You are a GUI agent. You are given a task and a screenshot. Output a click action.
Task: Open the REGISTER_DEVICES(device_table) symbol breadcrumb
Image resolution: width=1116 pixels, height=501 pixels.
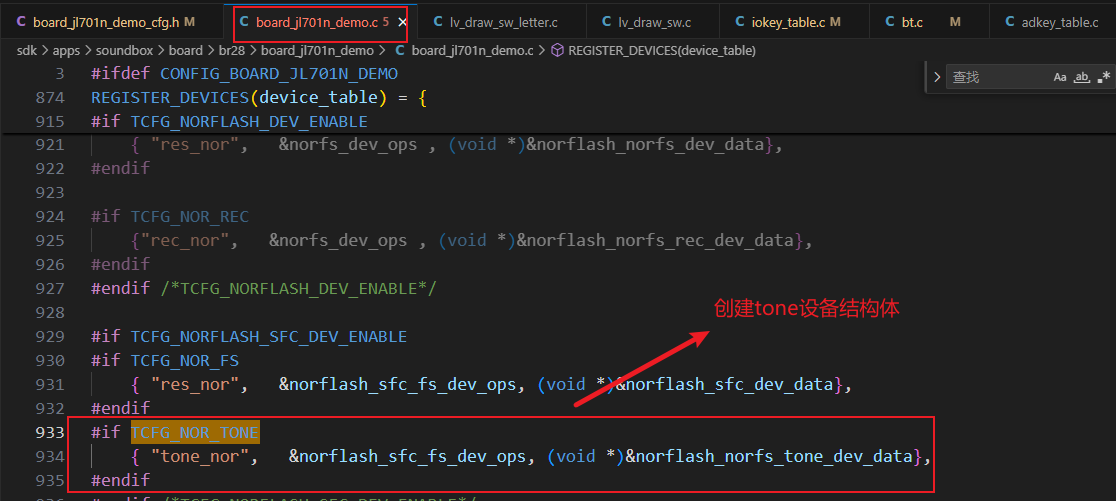coord(662,51)
